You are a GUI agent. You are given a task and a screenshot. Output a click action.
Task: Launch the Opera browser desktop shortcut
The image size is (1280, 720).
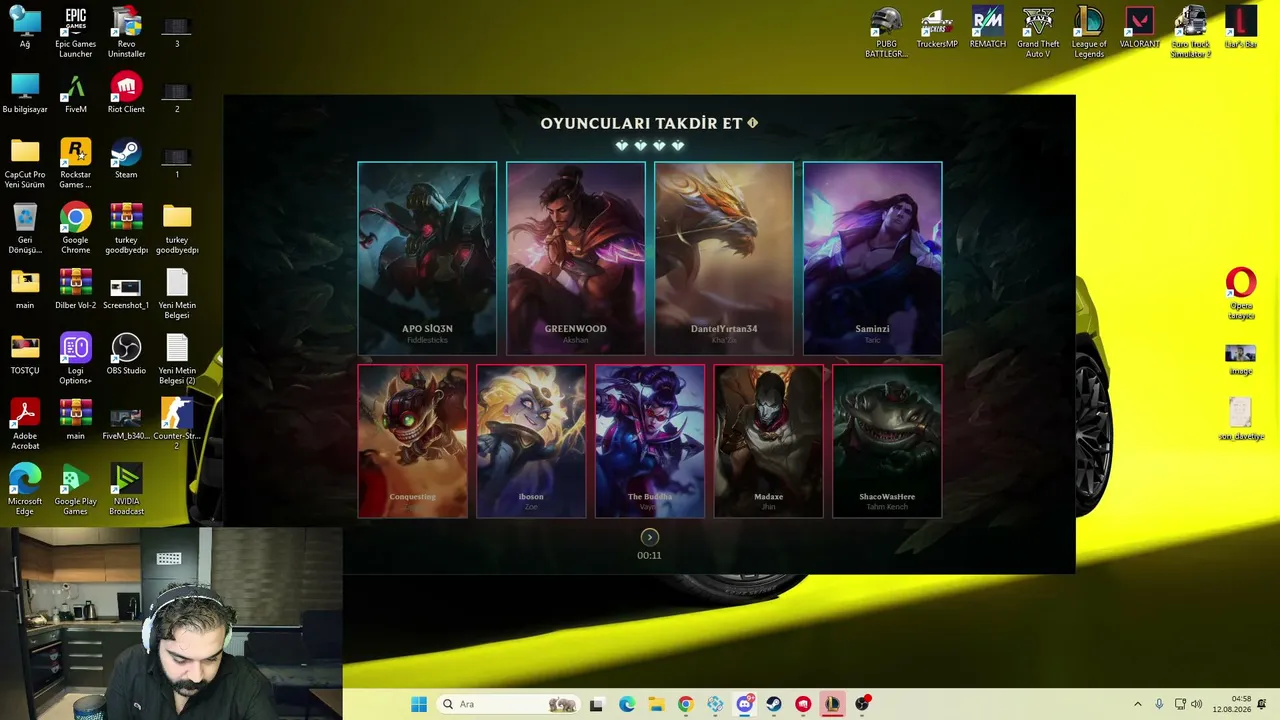point(1241,294)
